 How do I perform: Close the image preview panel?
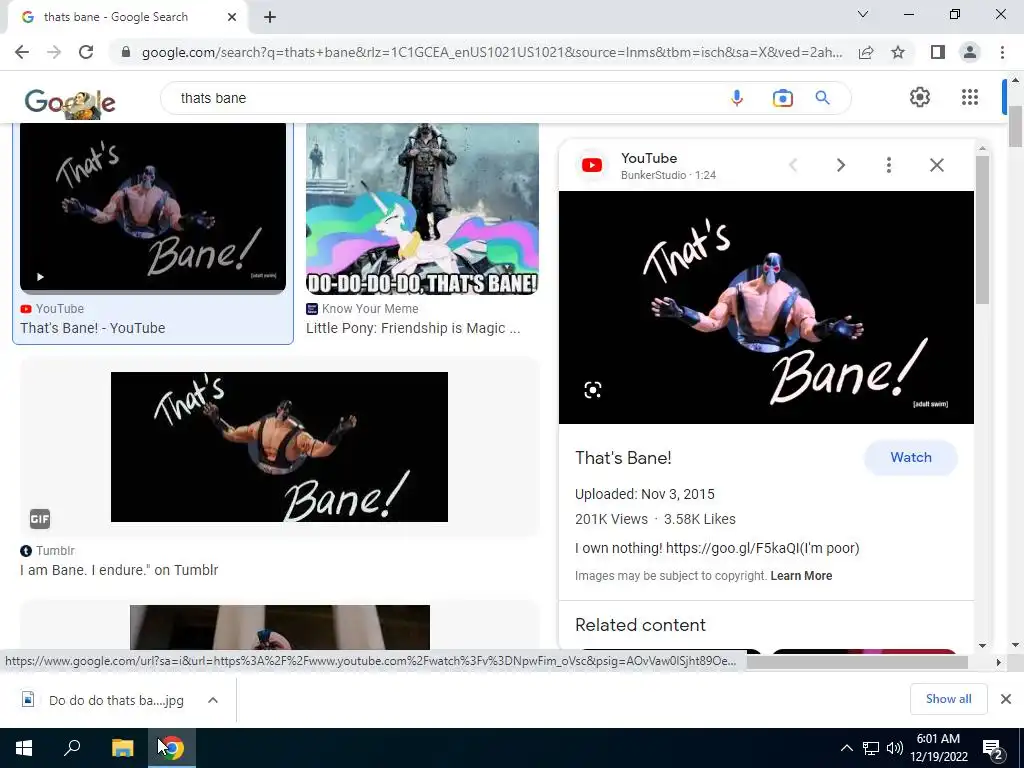click(936, 165)
